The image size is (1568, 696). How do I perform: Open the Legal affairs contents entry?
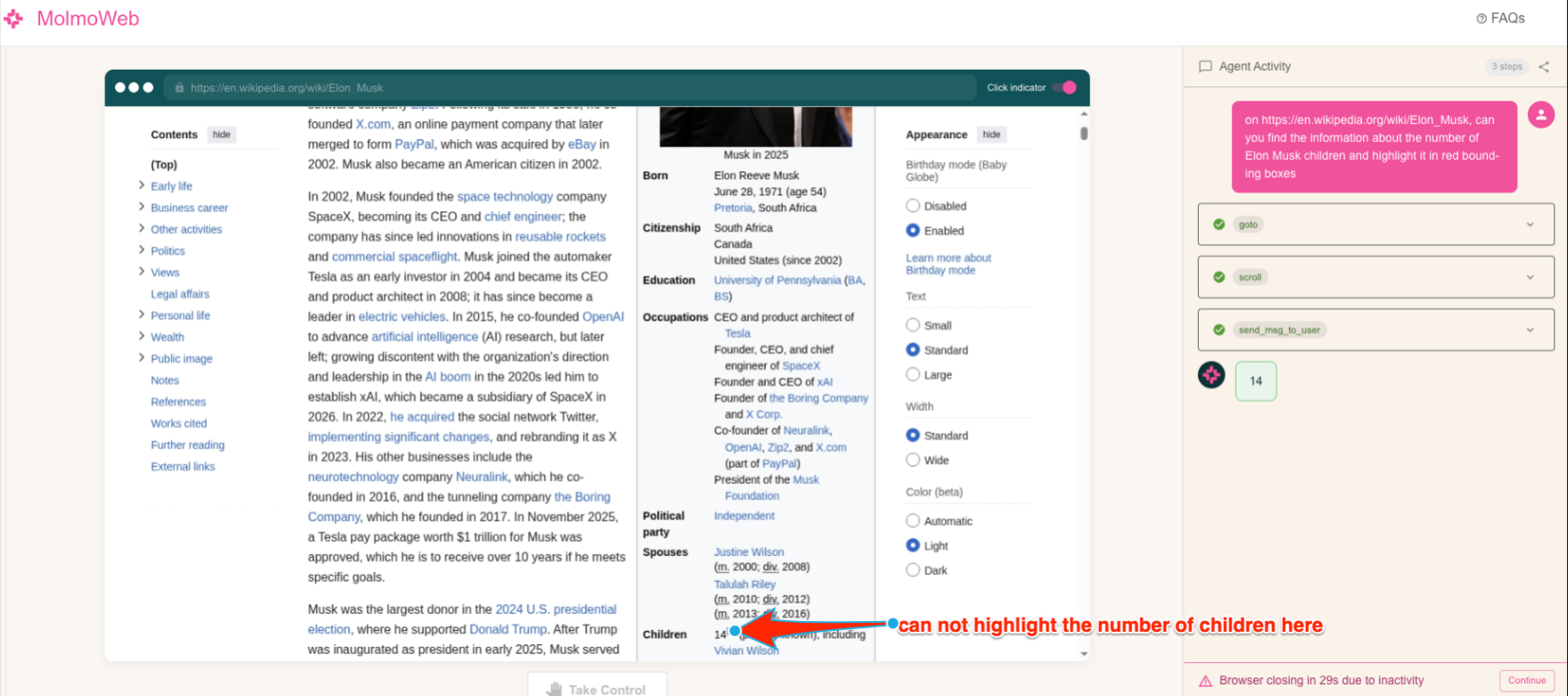coord(180,294)
